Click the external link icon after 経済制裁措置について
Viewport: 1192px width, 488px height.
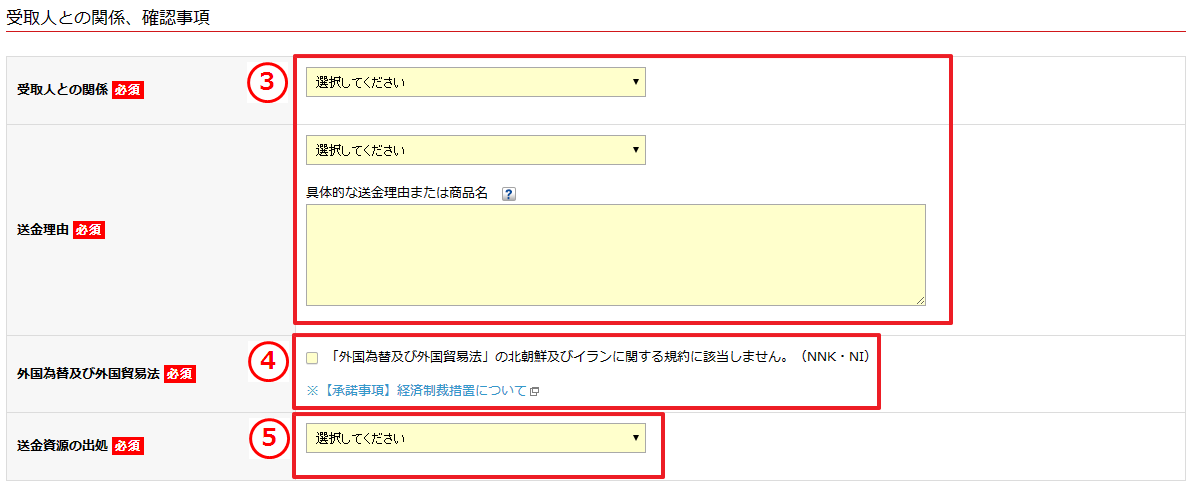coord(535,391)
